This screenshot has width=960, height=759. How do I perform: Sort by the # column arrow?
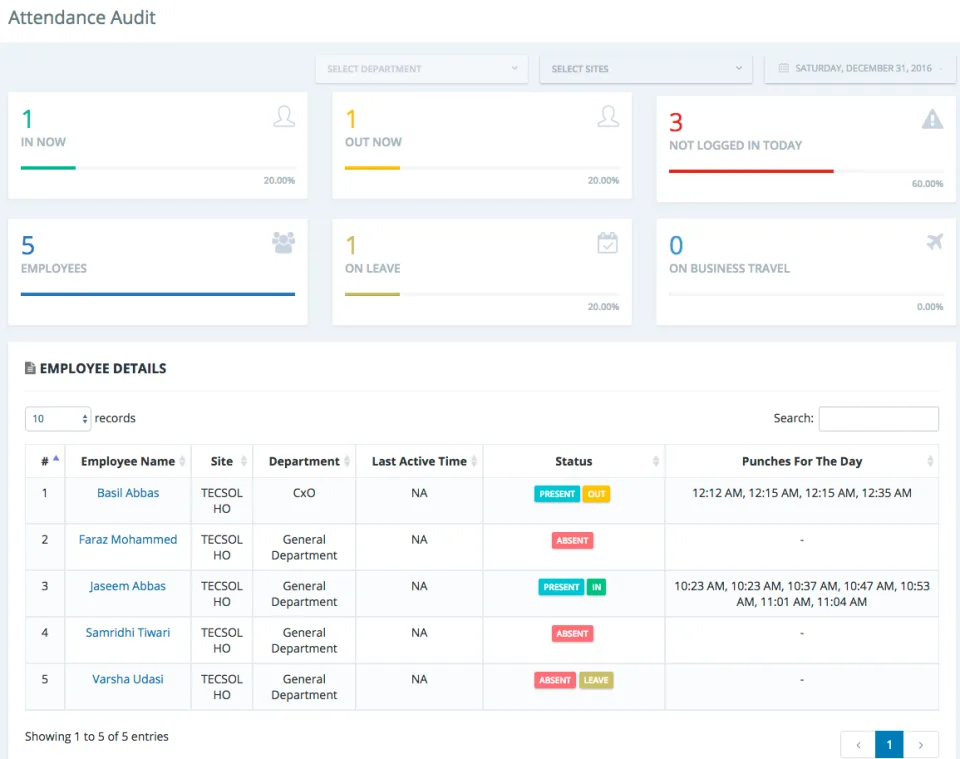click(x=56, y=458)
